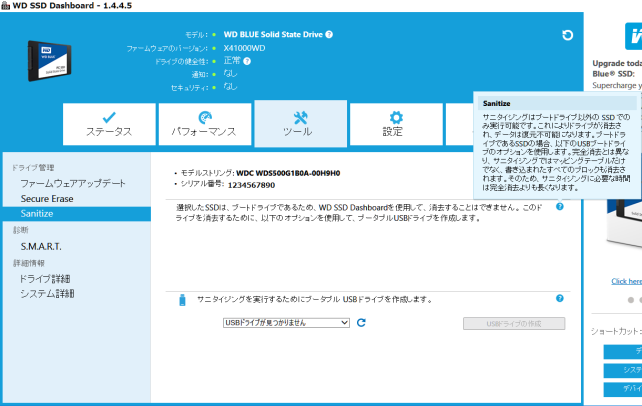This screenshot has width=642, height=406.
Task: Open S.M.A.R.T. diagnostics
Action: pyautogui.click(x=41, y=246)
